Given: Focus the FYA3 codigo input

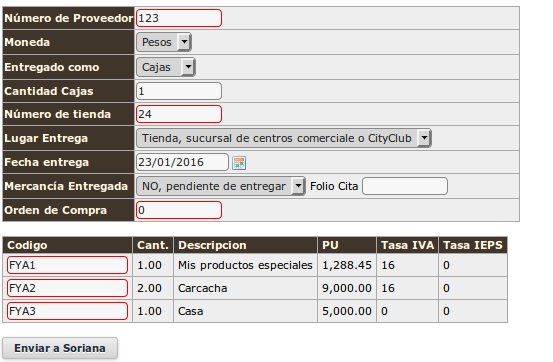Looking at the screenshot, I should (x=67, y=311).
